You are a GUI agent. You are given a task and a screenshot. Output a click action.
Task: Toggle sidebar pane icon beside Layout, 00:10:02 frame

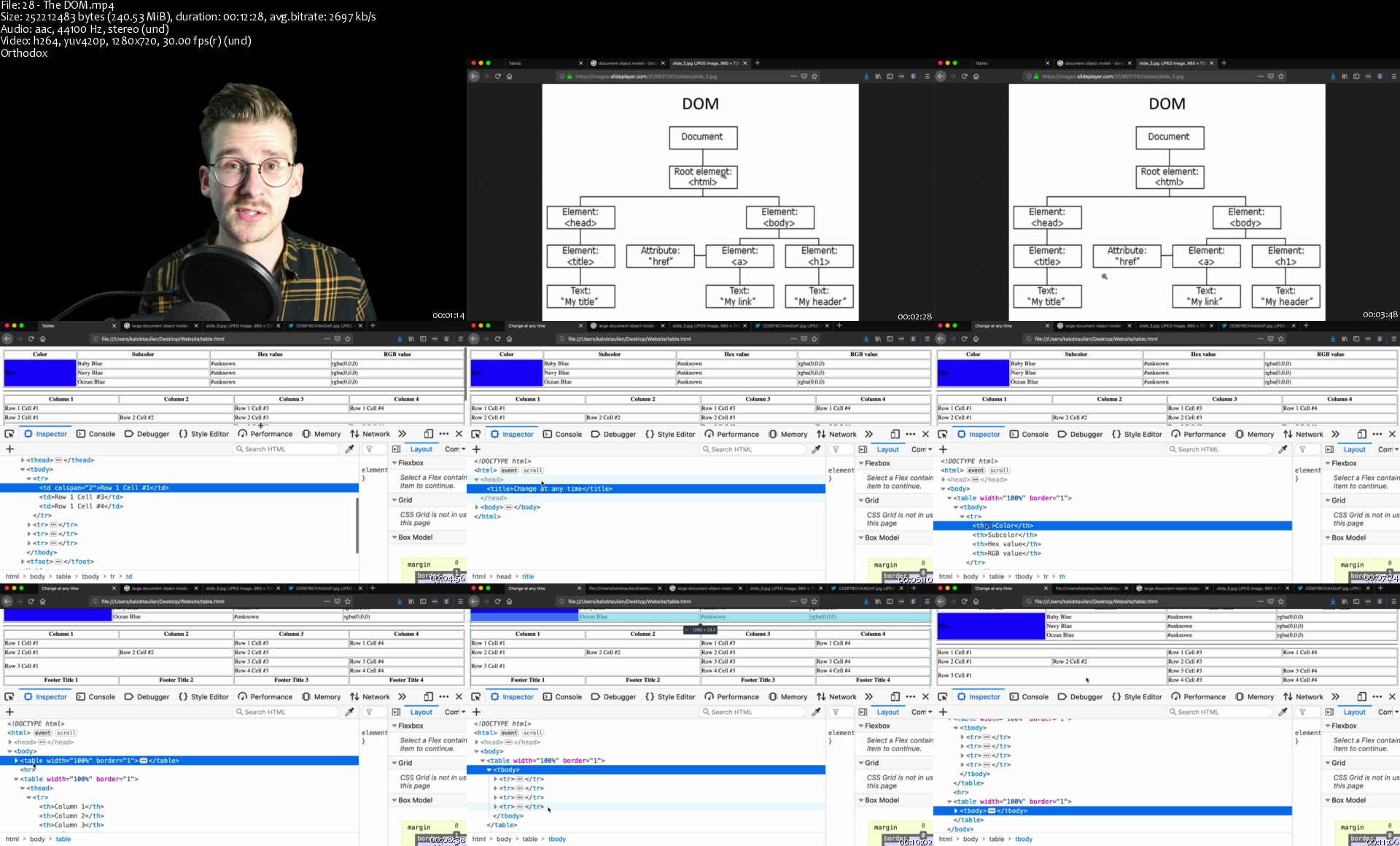click(863, 712)
